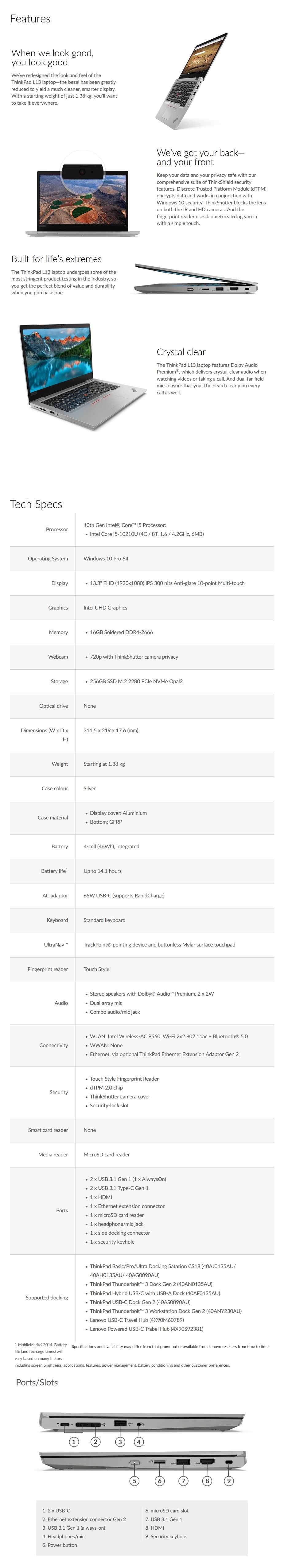Click the 'Supported docking' row label
The width and height of the screenshot is (284, 1568).
(x=47, y=1298)
